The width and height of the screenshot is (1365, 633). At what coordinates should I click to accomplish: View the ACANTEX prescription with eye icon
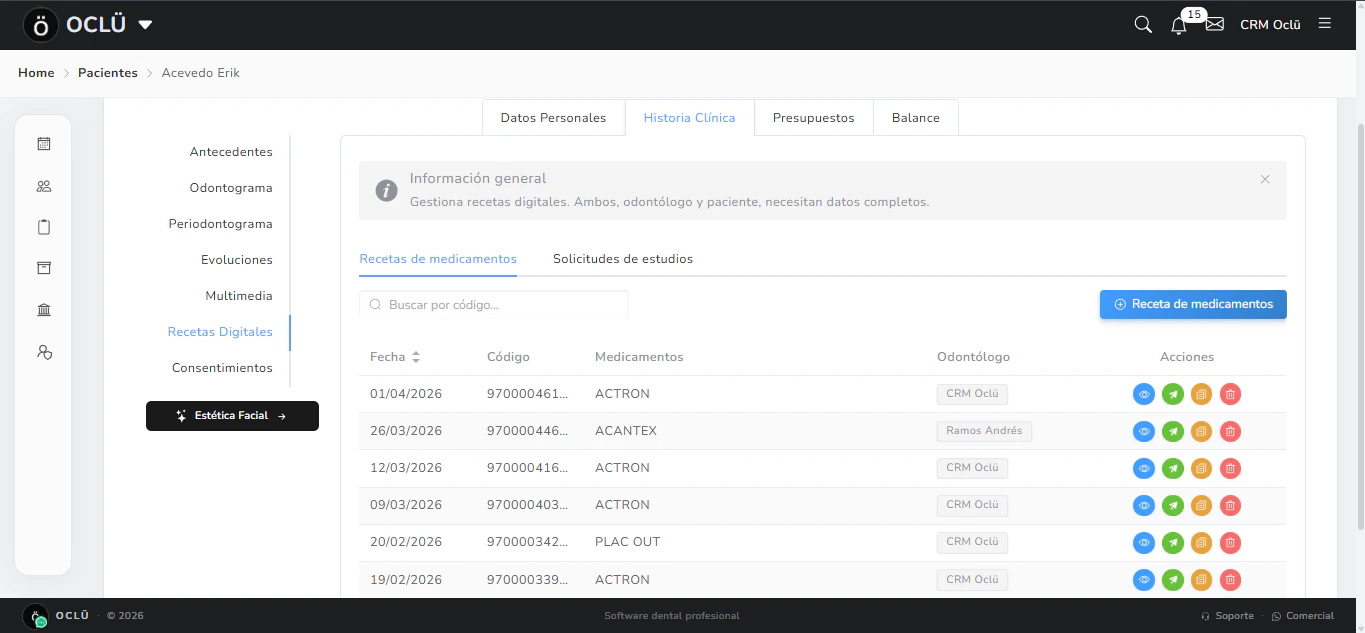1144,431
